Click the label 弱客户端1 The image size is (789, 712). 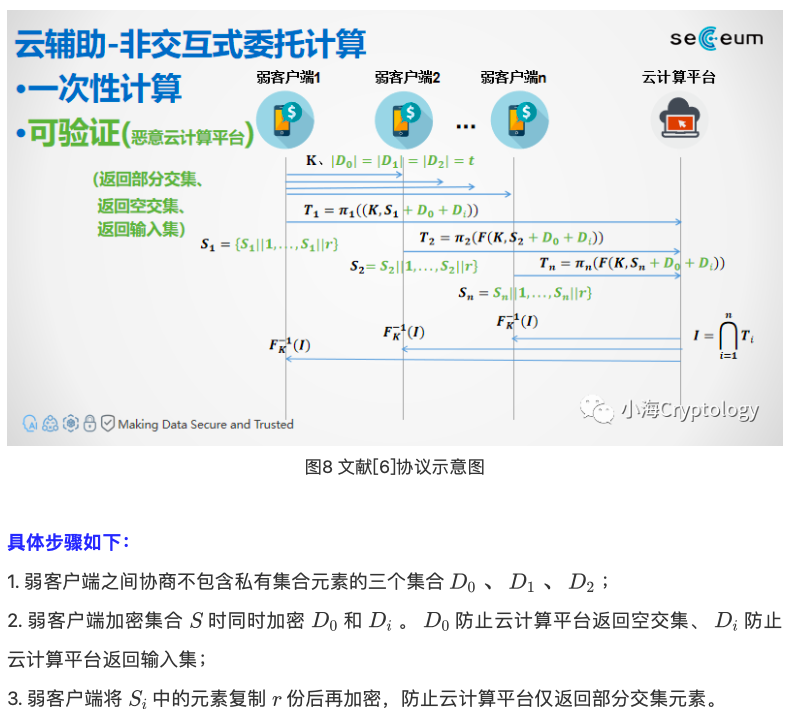pos(288,77)
